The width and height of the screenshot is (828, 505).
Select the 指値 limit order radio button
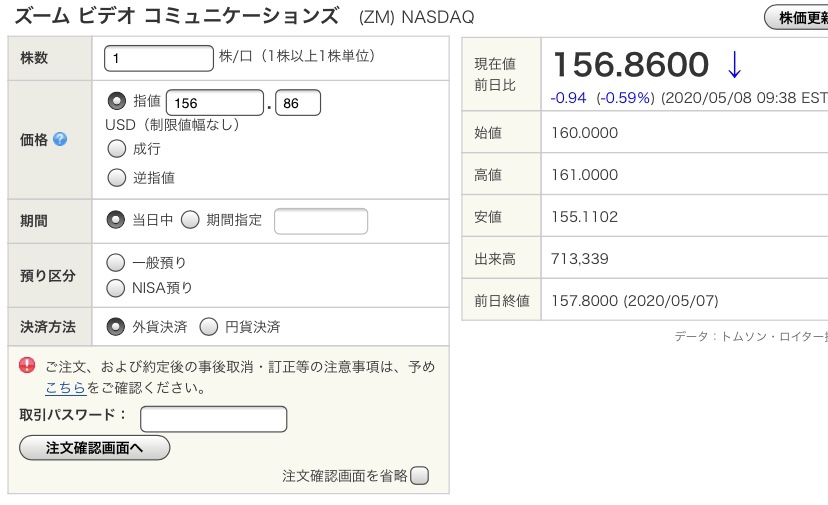click(117, 100)
